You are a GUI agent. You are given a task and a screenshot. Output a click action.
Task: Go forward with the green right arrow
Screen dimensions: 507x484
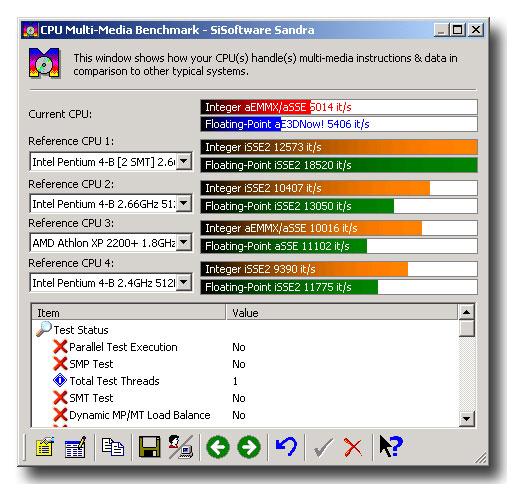coord(249,447)
